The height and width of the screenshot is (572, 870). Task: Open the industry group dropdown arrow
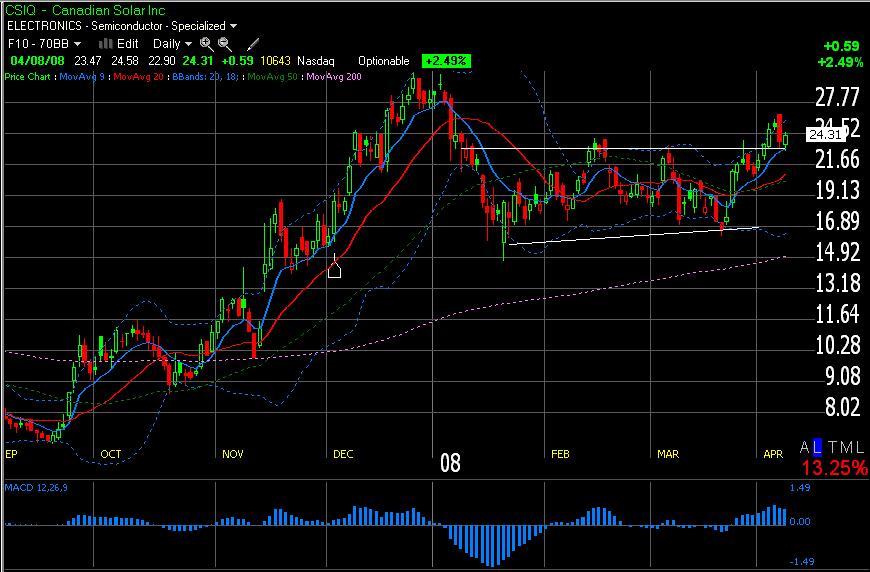234,26
